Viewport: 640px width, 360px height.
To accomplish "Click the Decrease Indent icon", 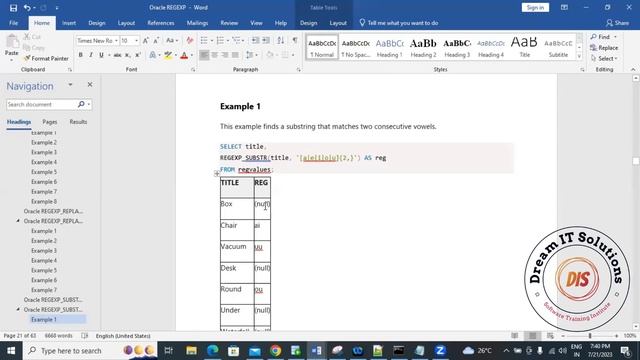I will (255, 40).
